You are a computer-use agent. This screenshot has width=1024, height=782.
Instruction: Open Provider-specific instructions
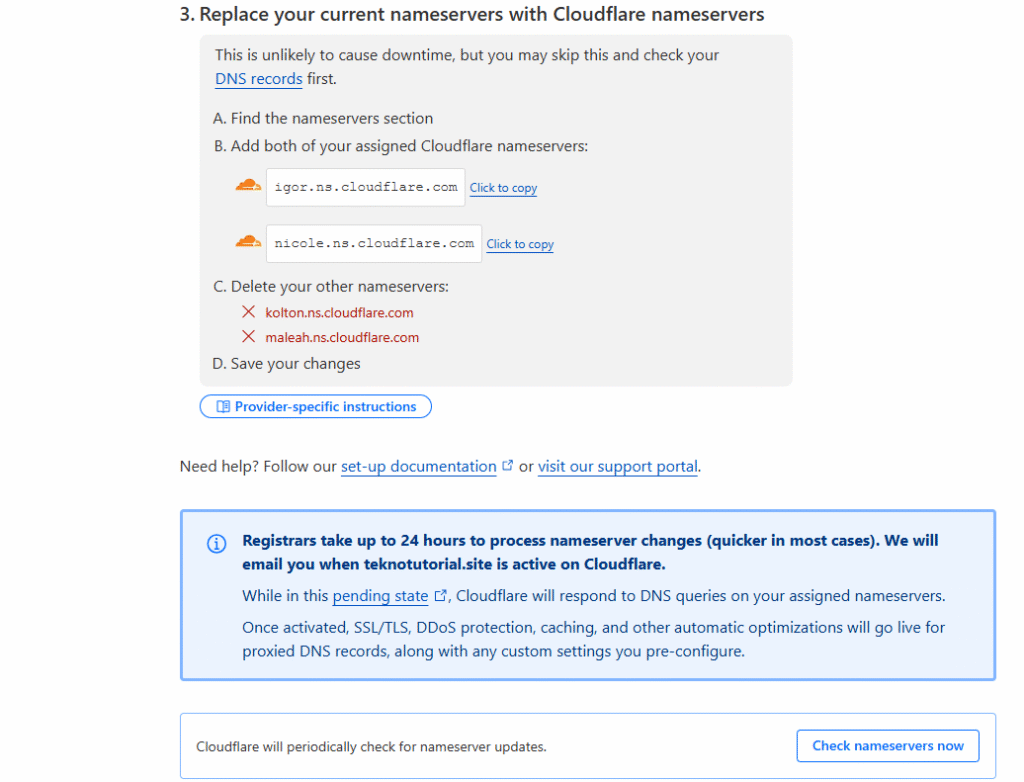point(315,406)
